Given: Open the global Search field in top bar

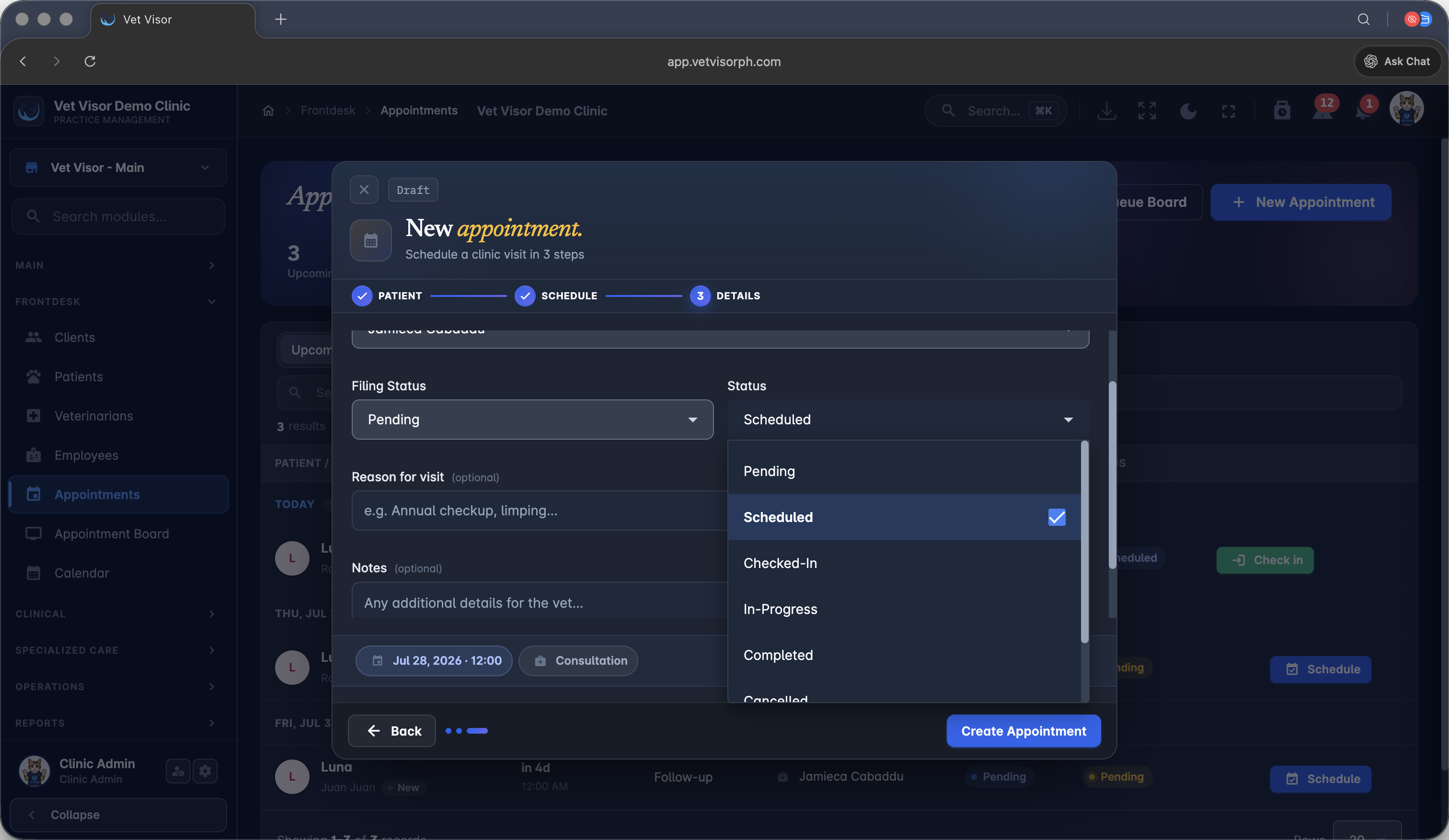Looking at the screenshot, I should click(996, 110).
